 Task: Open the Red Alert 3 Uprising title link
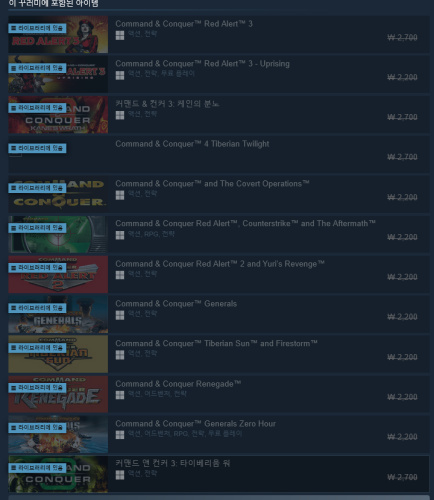[x=202, y=64]
